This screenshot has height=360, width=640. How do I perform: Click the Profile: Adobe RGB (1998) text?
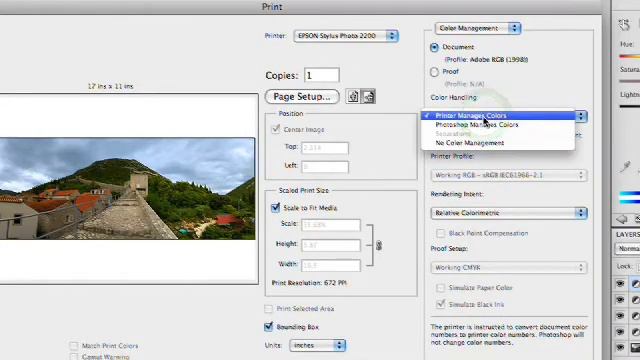point(486,60)
